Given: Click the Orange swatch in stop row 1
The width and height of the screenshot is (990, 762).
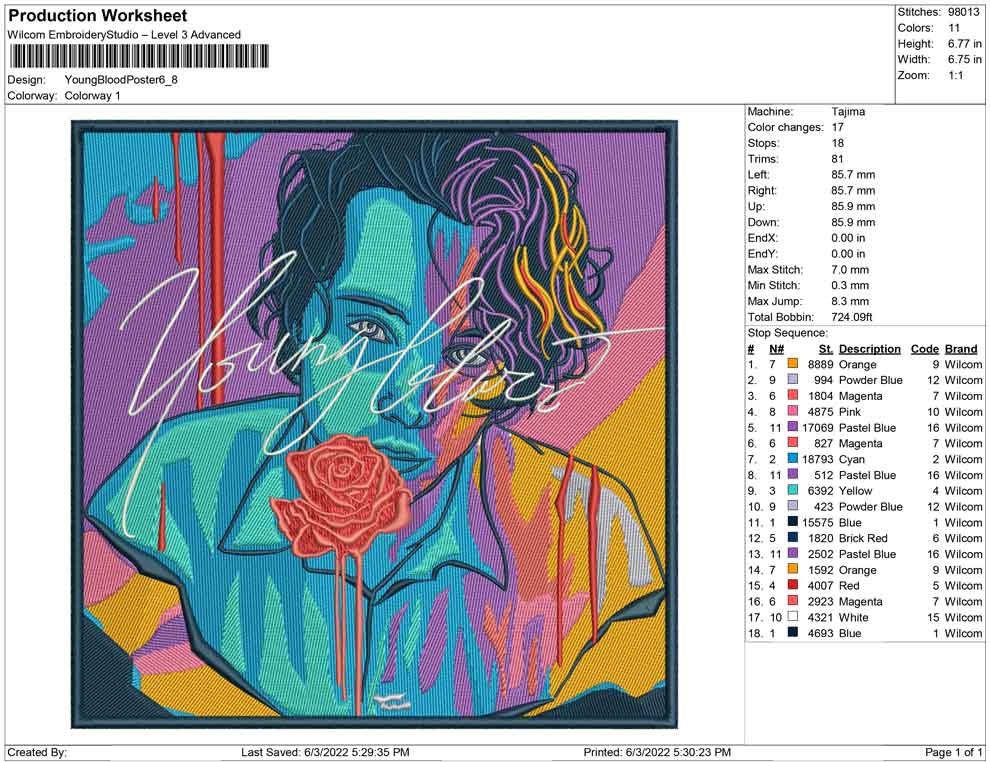Looking at the screenshot, I should coord(793,364).
